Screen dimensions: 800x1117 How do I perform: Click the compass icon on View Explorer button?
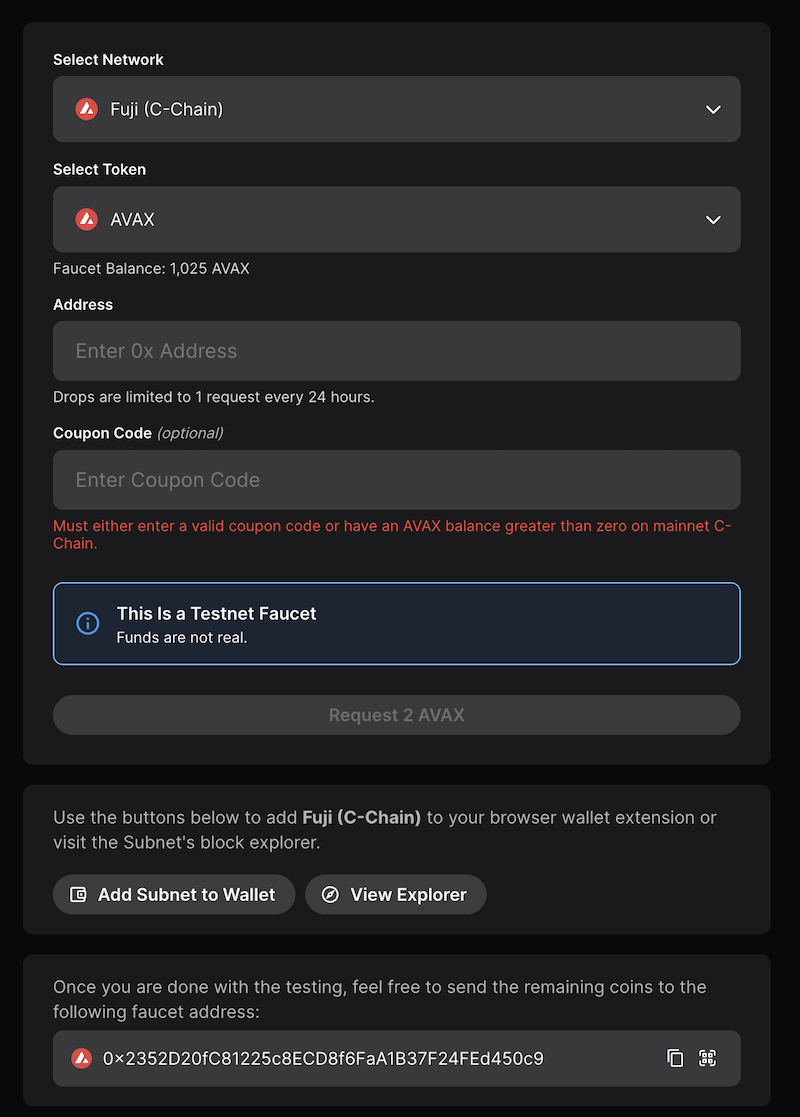(x=330, y=894)
